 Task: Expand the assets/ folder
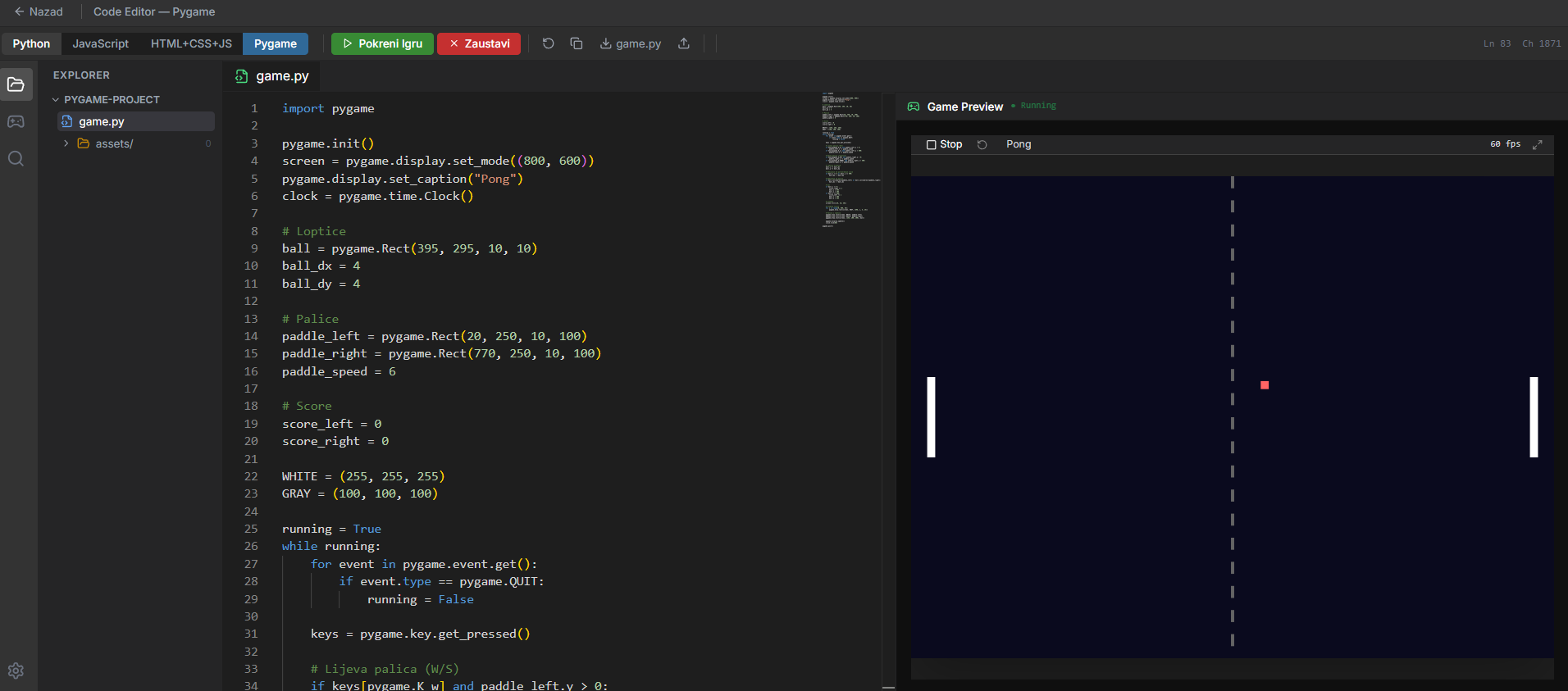(x=136, y=143)
